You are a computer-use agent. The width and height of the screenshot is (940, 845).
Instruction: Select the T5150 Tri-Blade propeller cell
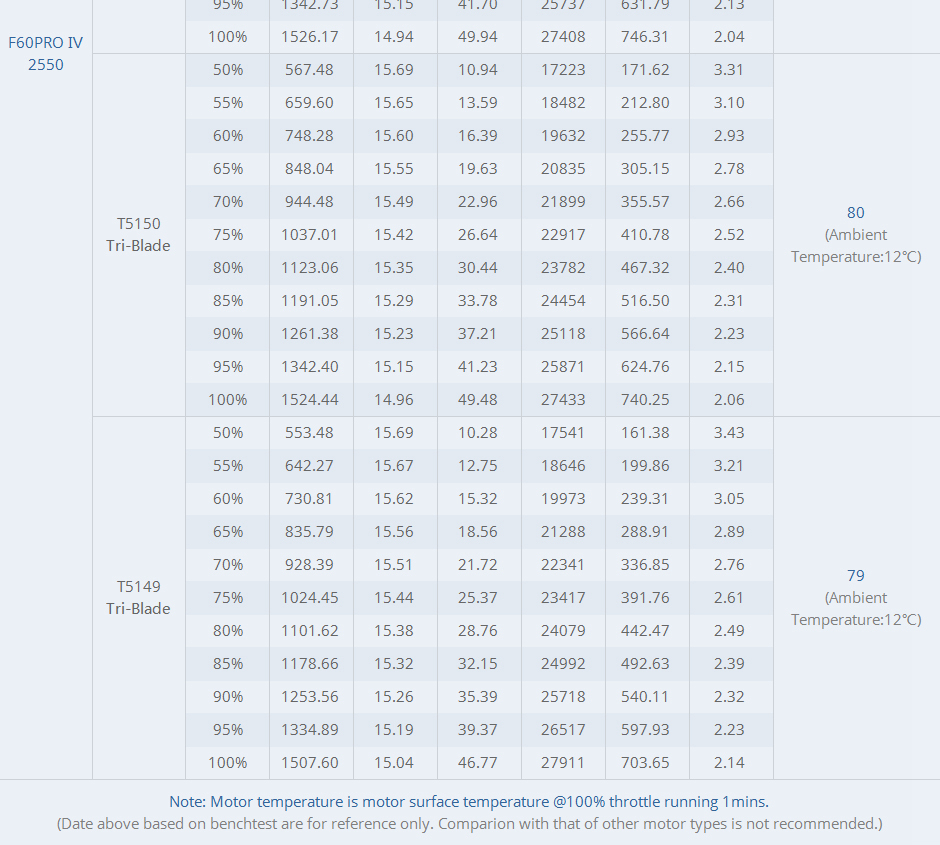click(138, 235)
